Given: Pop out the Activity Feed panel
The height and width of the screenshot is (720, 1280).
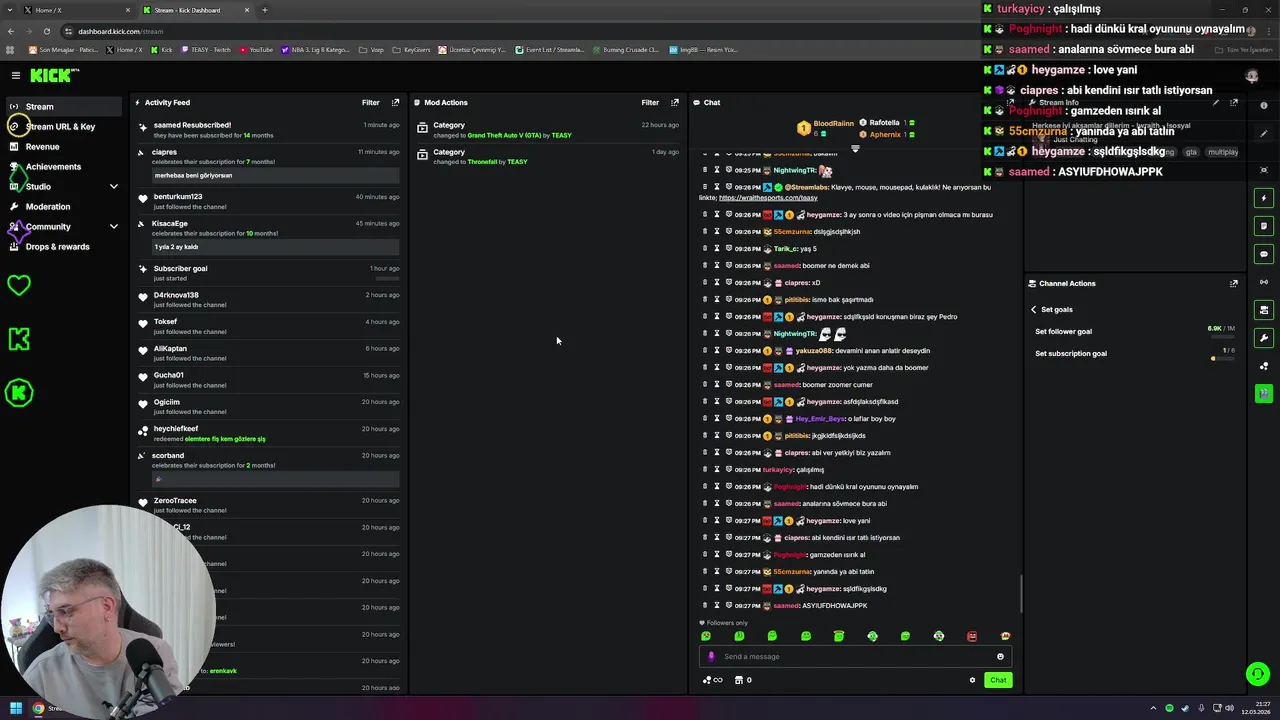Looking at the screenshot, I should click(x=395, y=102).
